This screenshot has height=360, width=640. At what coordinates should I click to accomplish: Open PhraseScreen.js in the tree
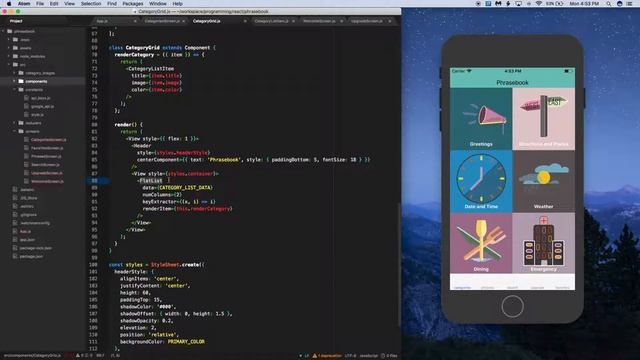point(46,156)
